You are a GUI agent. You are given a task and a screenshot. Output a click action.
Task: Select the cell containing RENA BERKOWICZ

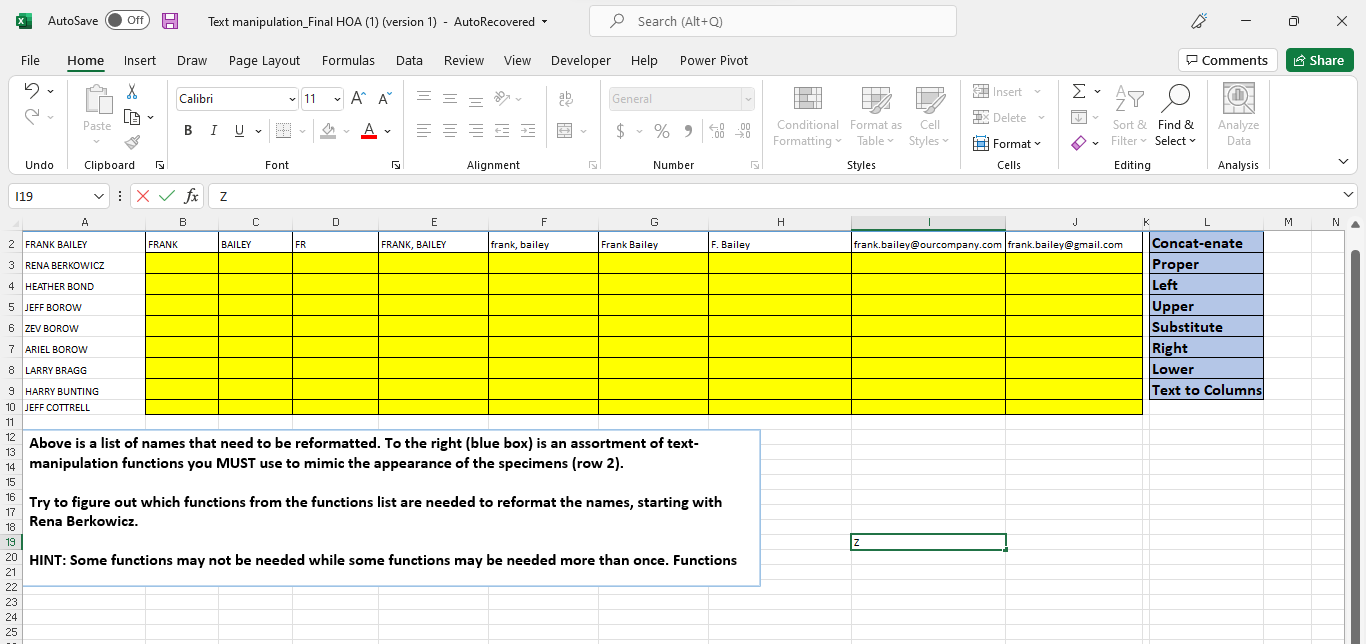pyautogui.click(x=84, y=264)
